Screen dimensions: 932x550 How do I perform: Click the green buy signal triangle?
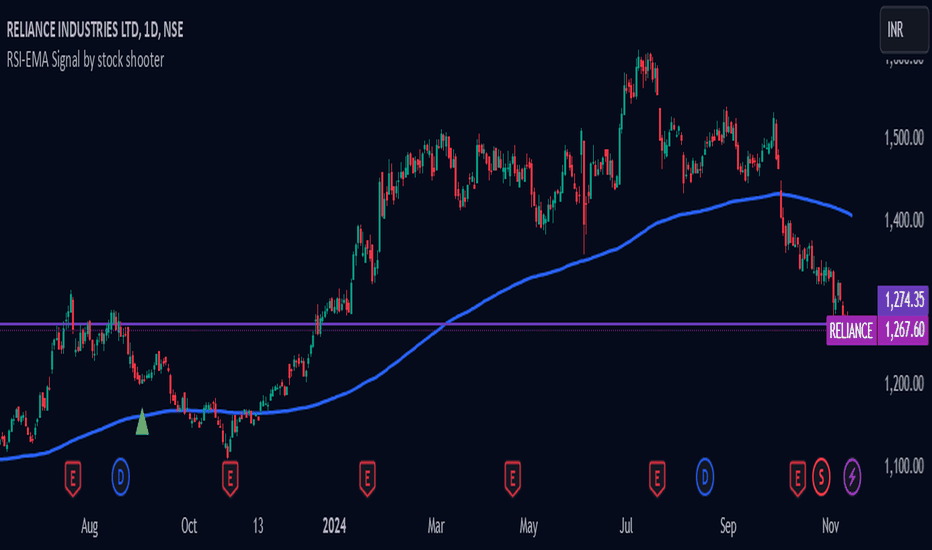(x=142, y=422)
